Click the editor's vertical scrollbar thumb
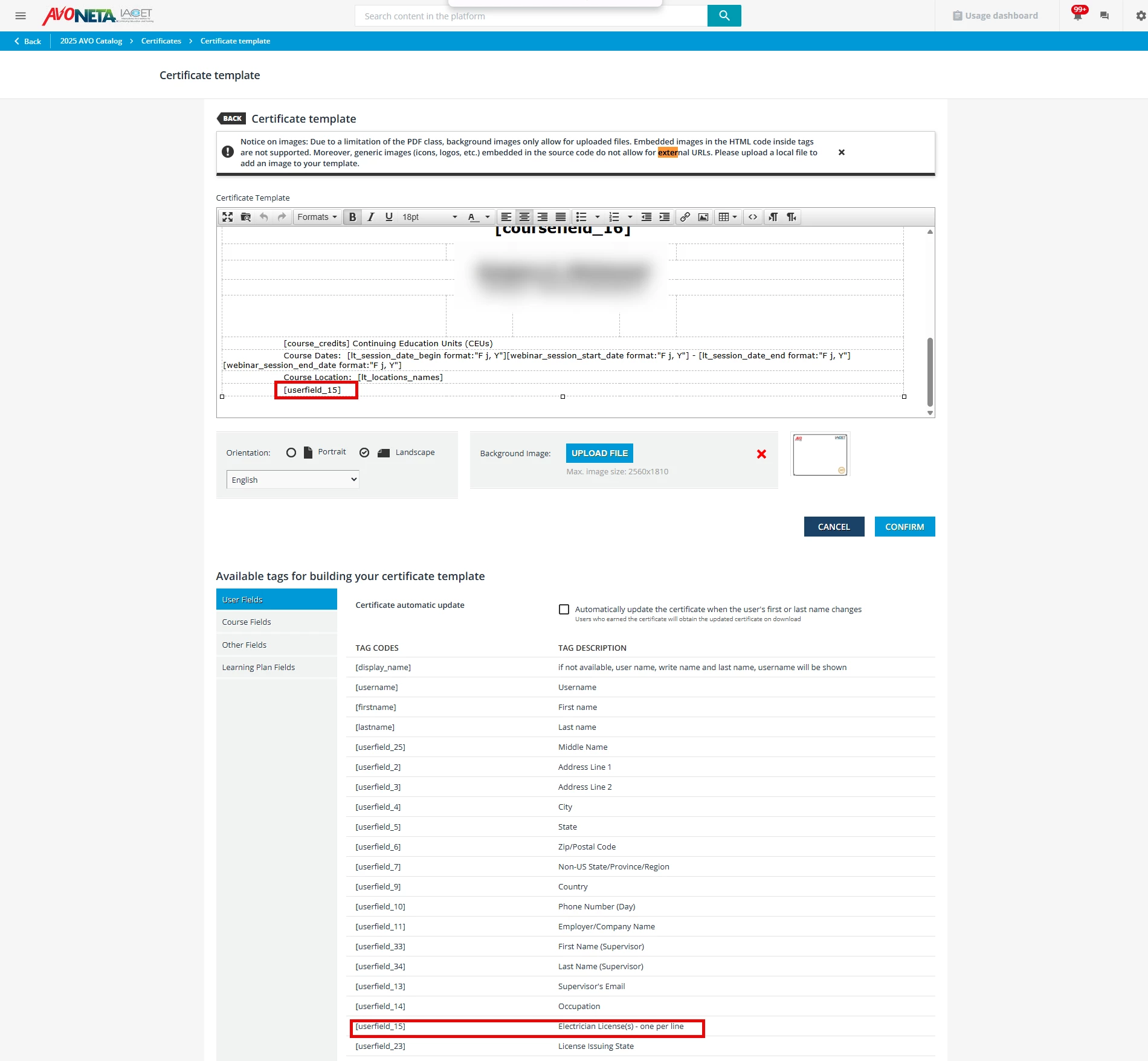Viewport: 1148px width, 1061px height. click(930, 372)
